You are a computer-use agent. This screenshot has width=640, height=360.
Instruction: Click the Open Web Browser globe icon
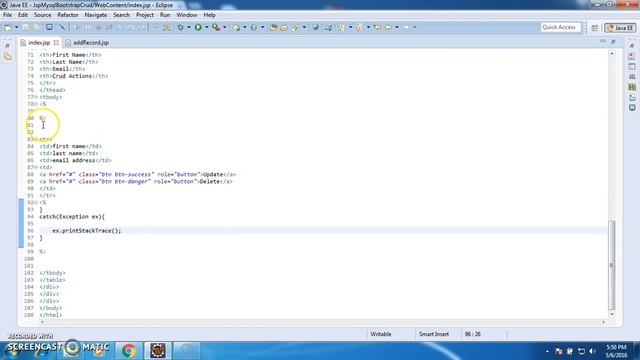[316, 27]
